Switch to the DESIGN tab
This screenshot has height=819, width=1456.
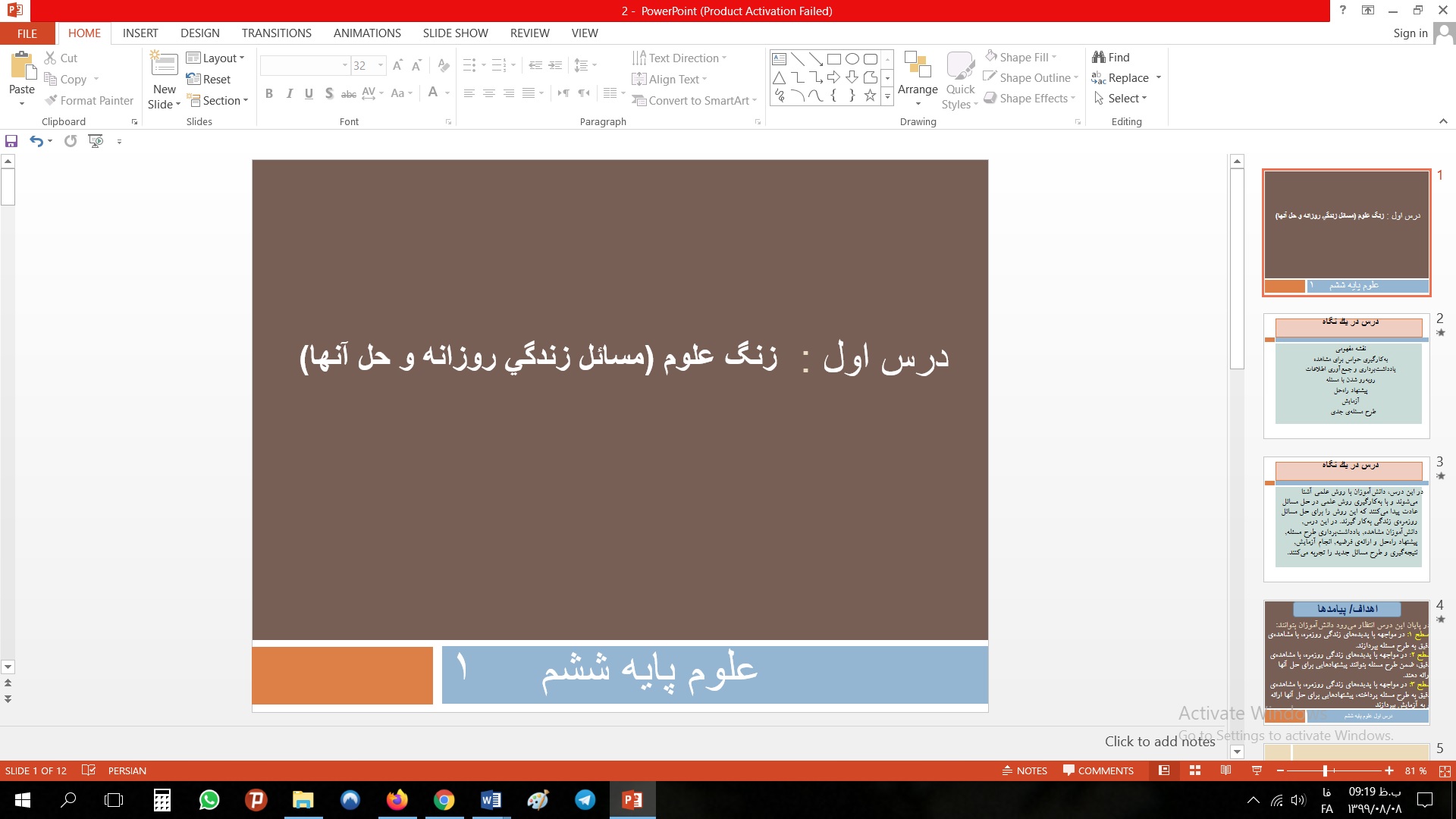tap(199, 33)
